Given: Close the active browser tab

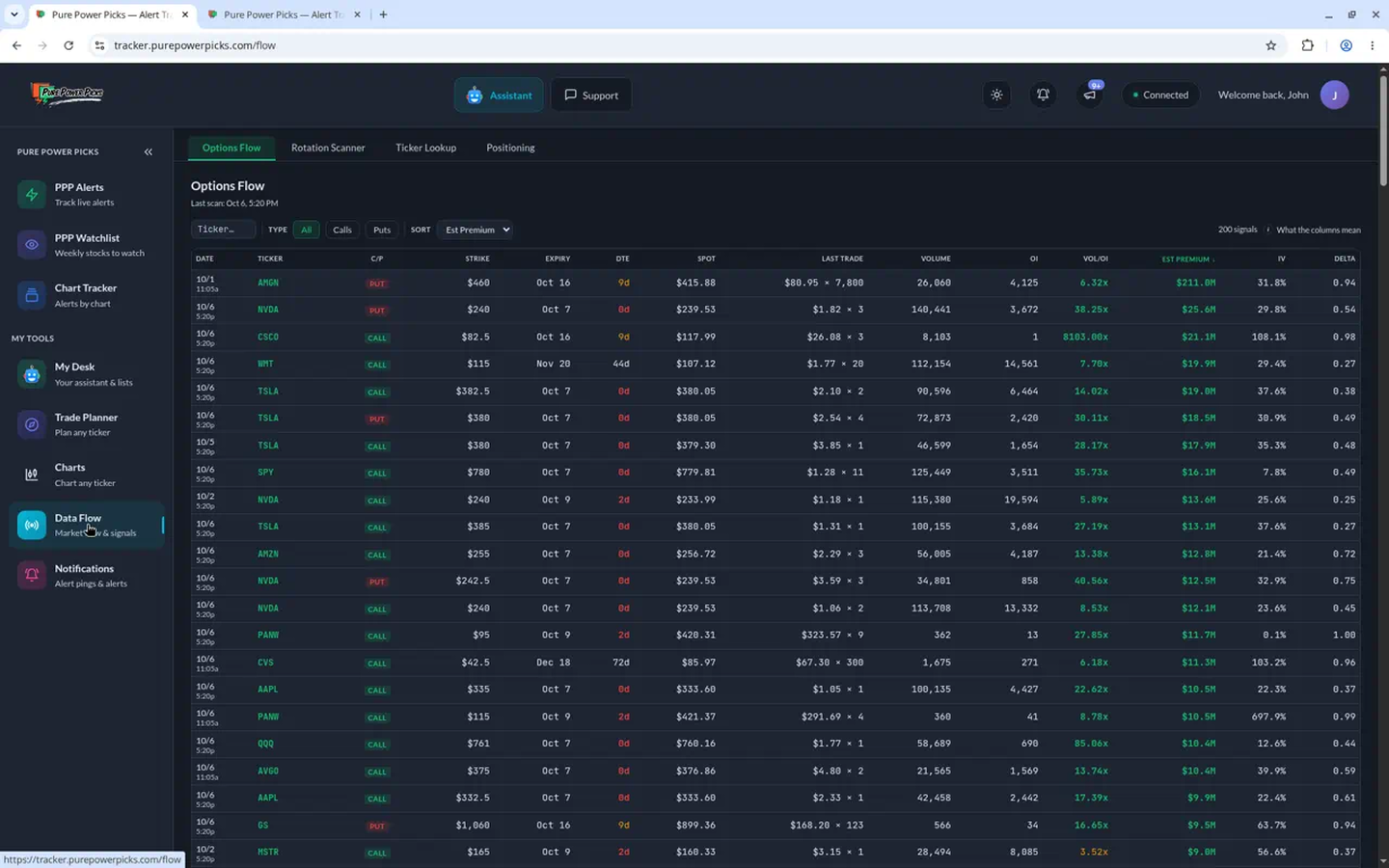Looking at the screenshot, I should [185, 14].
